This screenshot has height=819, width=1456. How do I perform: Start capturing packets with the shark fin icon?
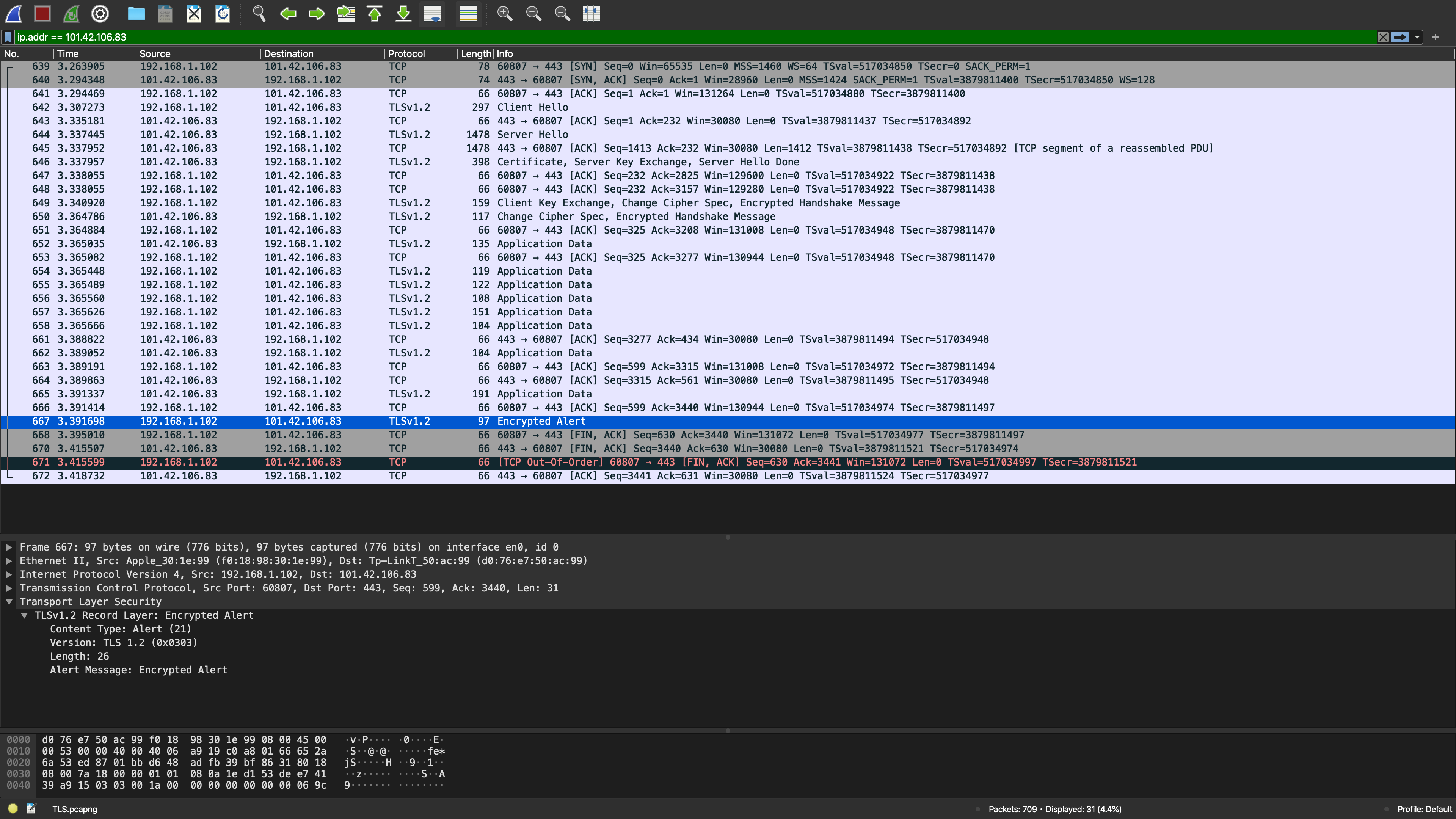click(14, 14)
